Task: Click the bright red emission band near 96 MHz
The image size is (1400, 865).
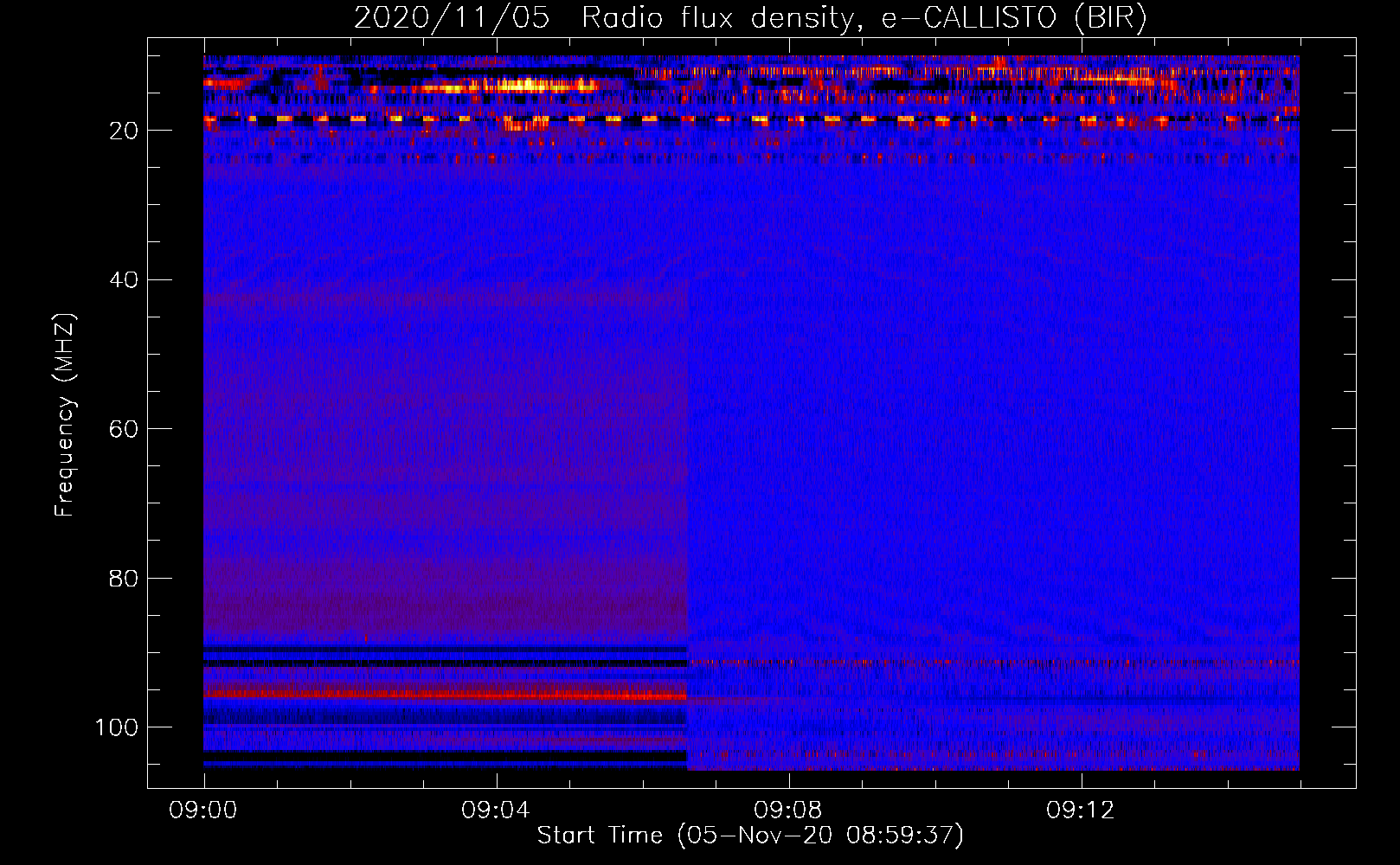Action: click(x=446, y=694)
